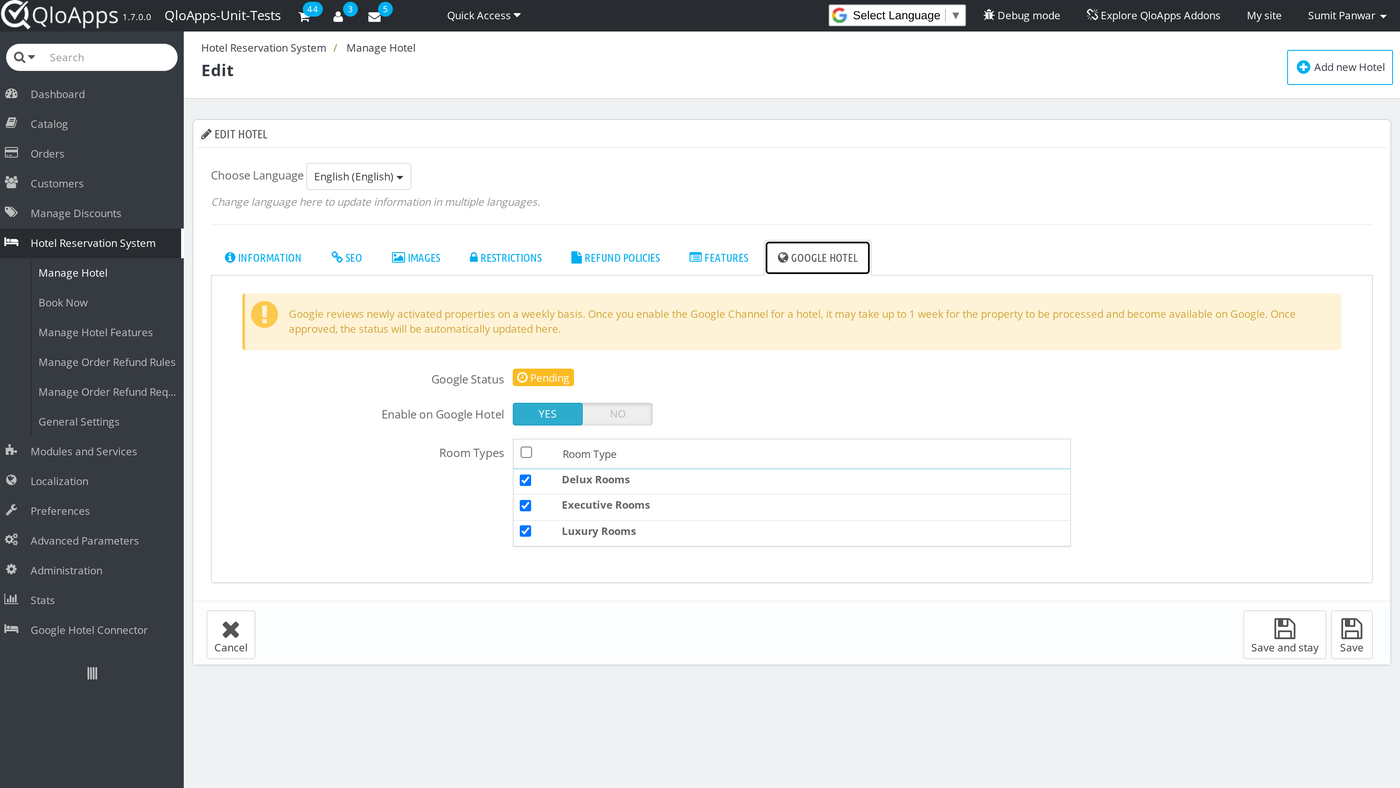Click the Pending Google Status badge

click(543, 378)
